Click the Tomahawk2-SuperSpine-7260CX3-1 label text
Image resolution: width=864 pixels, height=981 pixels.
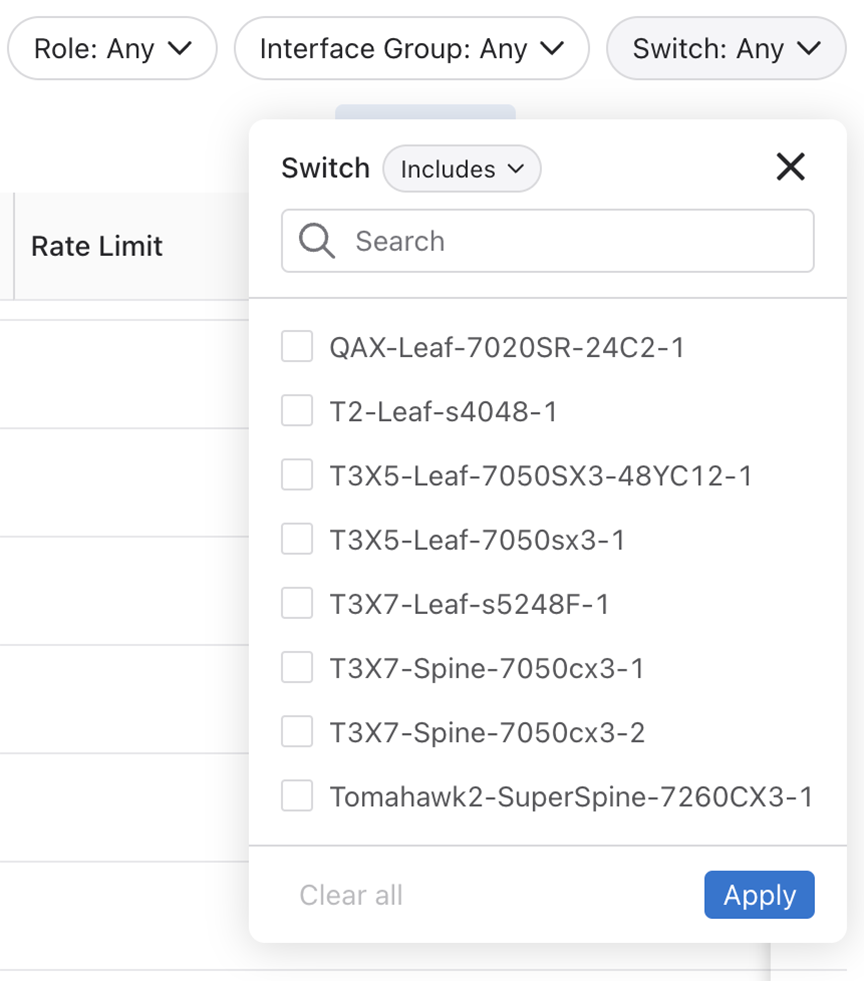[x=571, y=797]
